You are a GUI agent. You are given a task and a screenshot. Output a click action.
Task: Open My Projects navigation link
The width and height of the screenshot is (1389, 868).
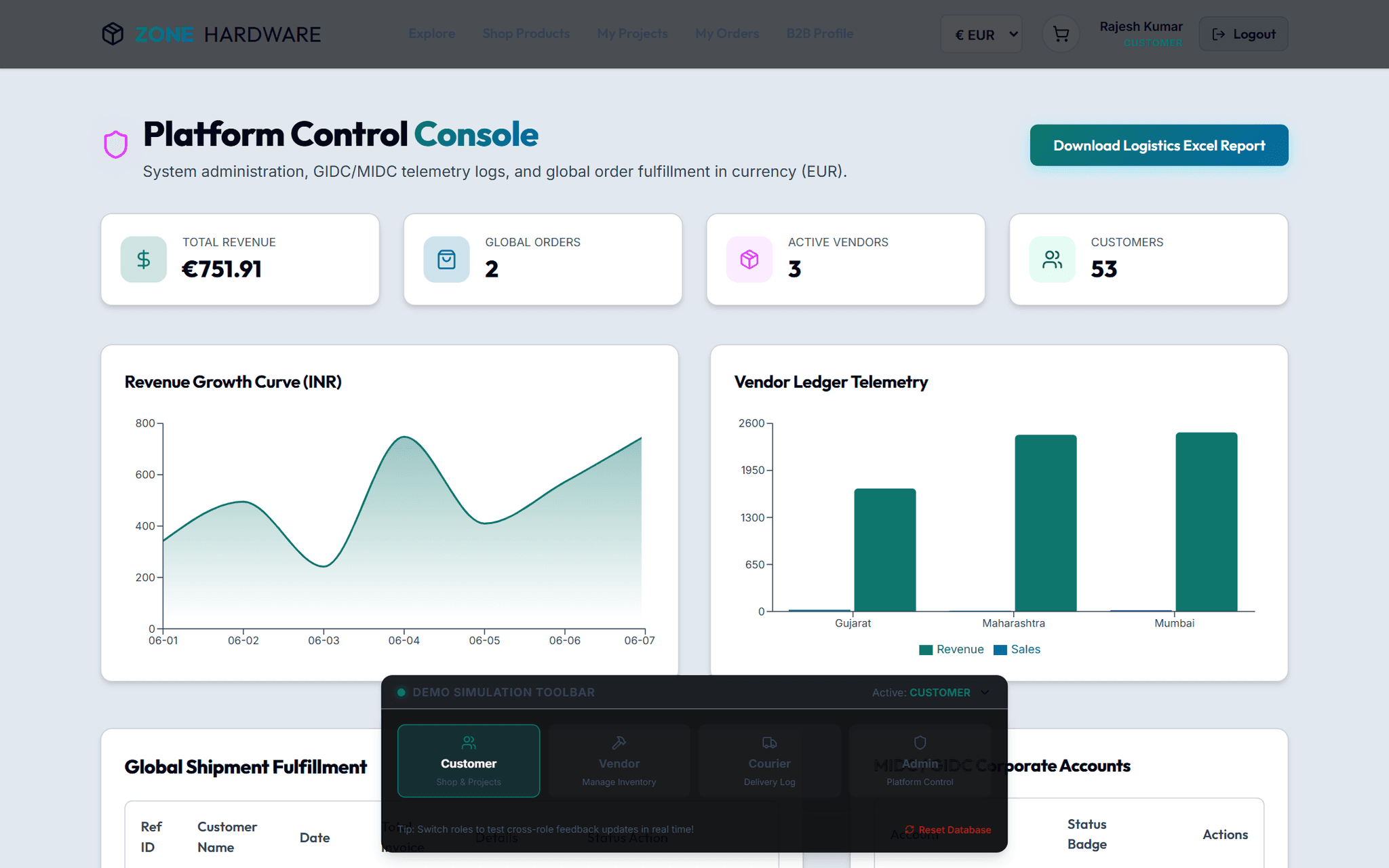click(633, 34)
